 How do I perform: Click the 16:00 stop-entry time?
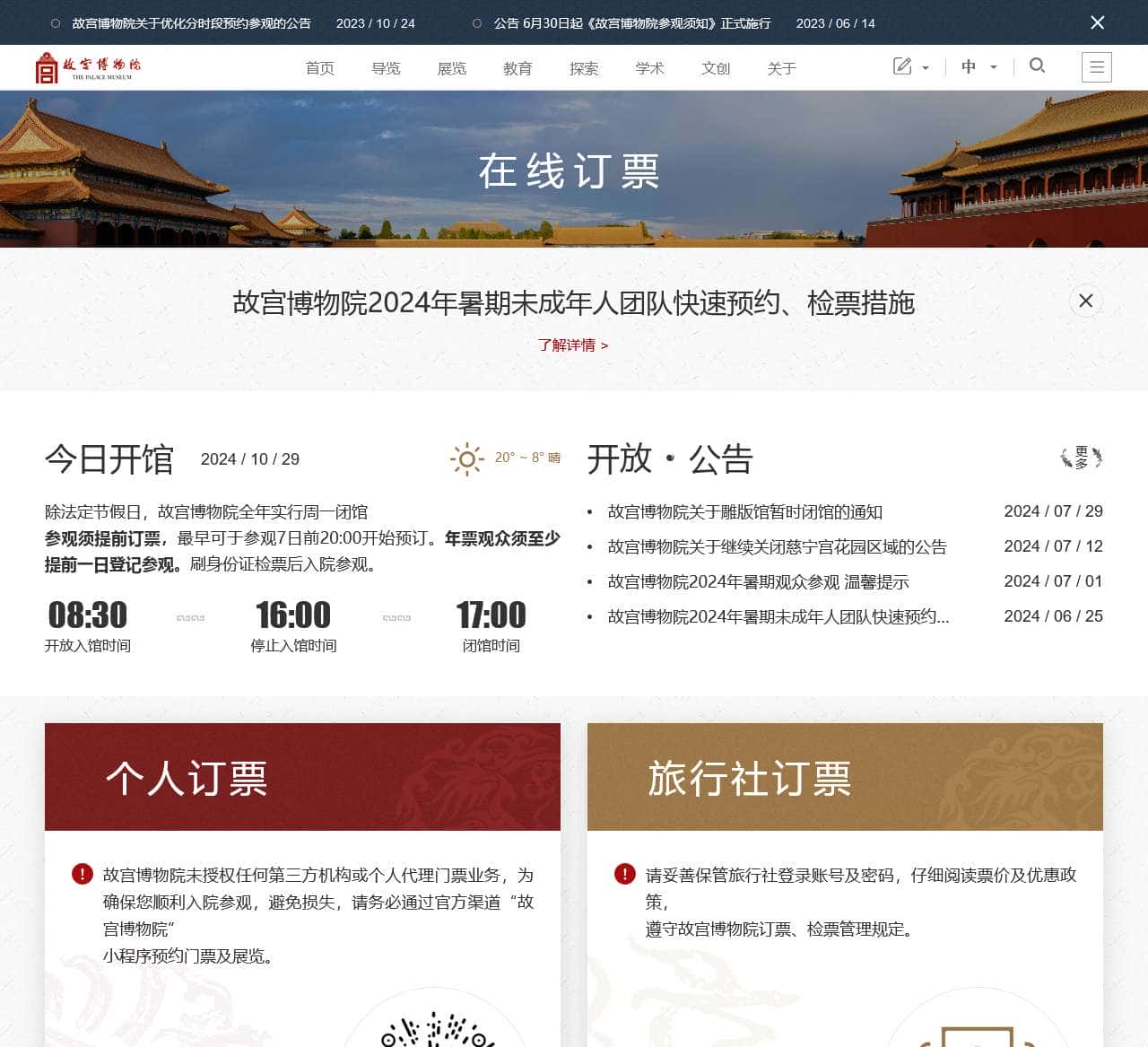click(x=293, y=615)
